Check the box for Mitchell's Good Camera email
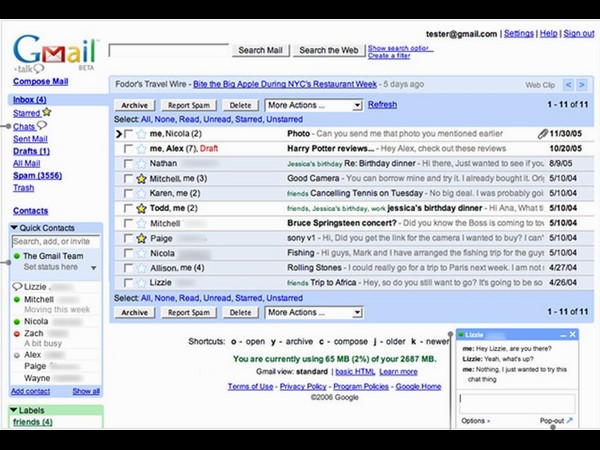This screenshot has width=600, height=450. coord(127,178)
